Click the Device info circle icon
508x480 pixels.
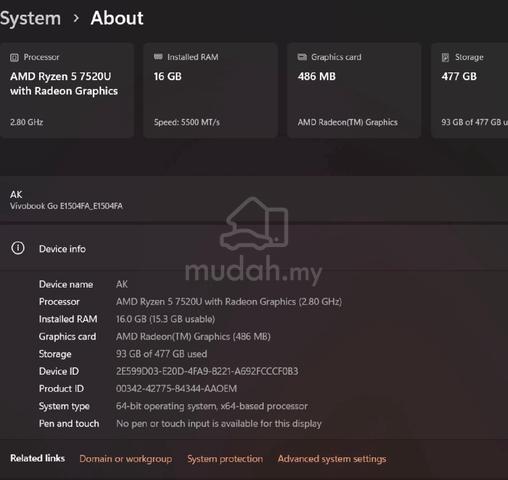pyautogui.click(x=18, y=248)
